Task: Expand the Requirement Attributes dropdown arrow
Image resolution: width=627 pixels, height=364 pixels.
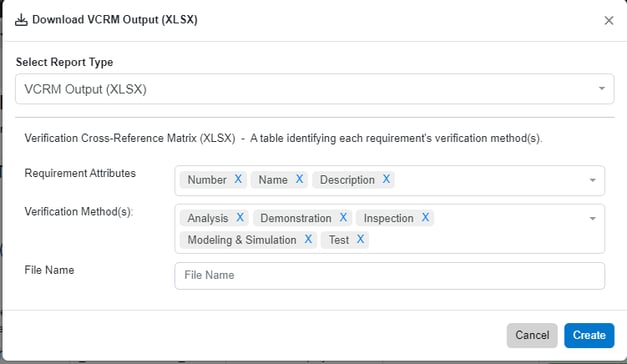Action: tap(593, 180)
